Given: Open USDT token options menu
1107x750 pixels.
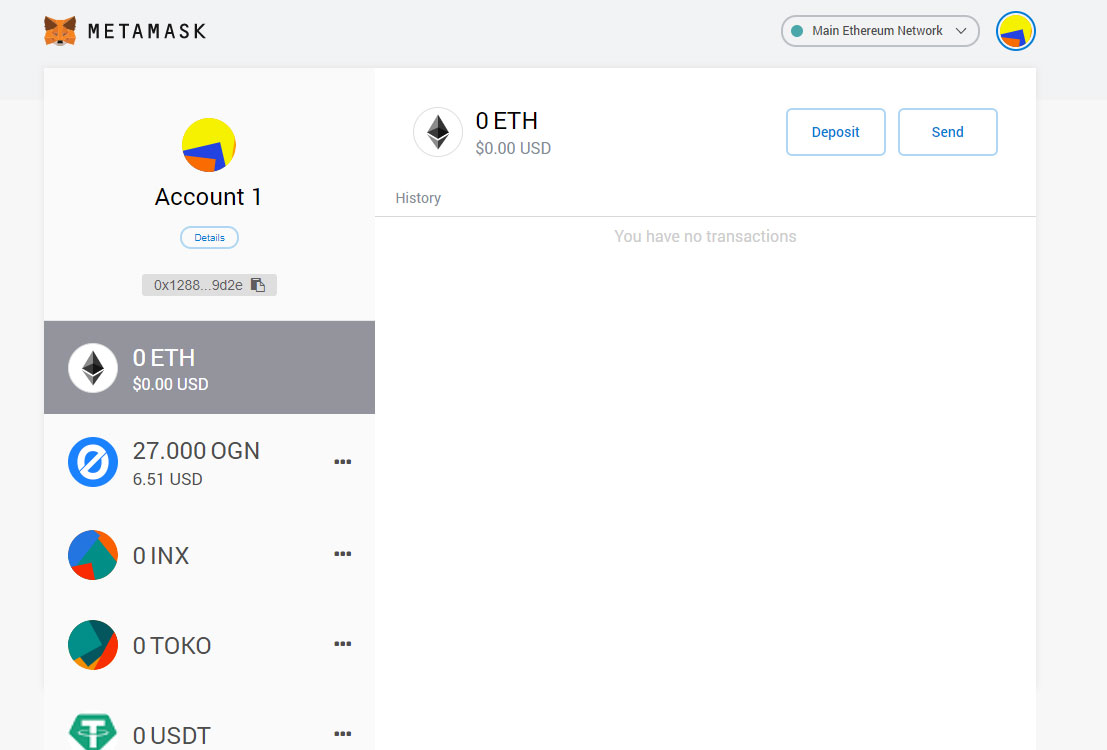Looking at the screenshot, I should click(x=342, y=734).
